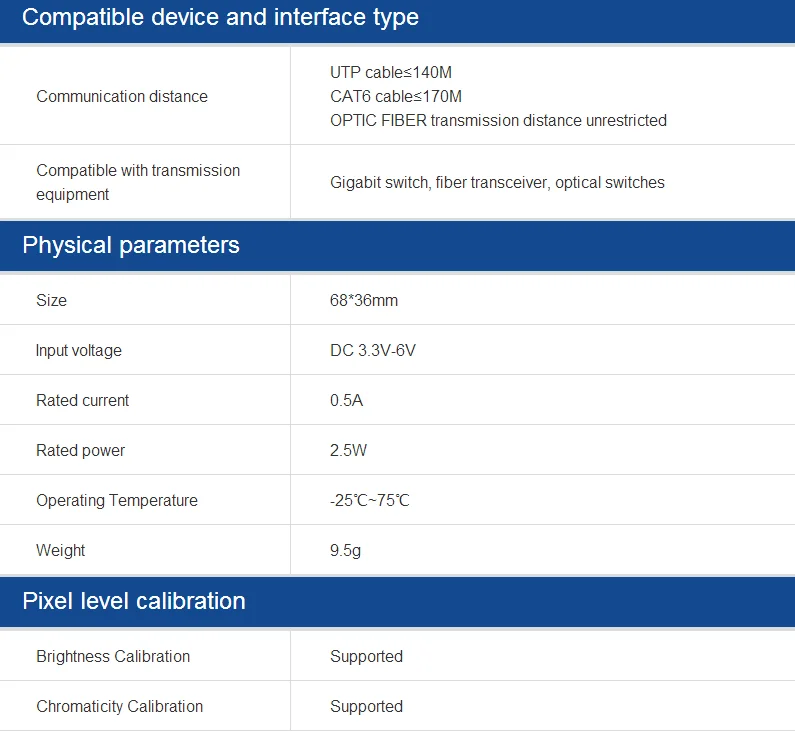Viewport: 795px width, 738px height.
Task: Click the Input voltage label
Action: 79,351
